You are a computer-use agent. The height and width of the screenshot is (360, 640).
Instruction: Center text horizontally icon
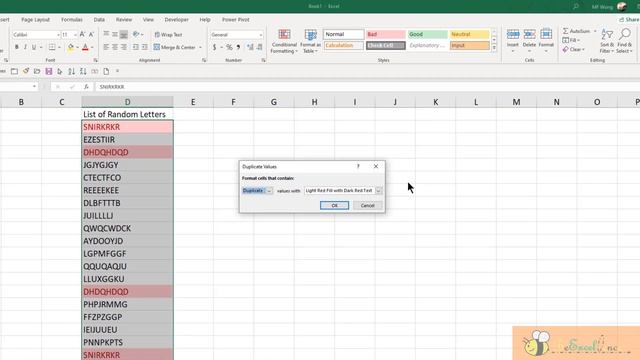(x=115, y=47)
